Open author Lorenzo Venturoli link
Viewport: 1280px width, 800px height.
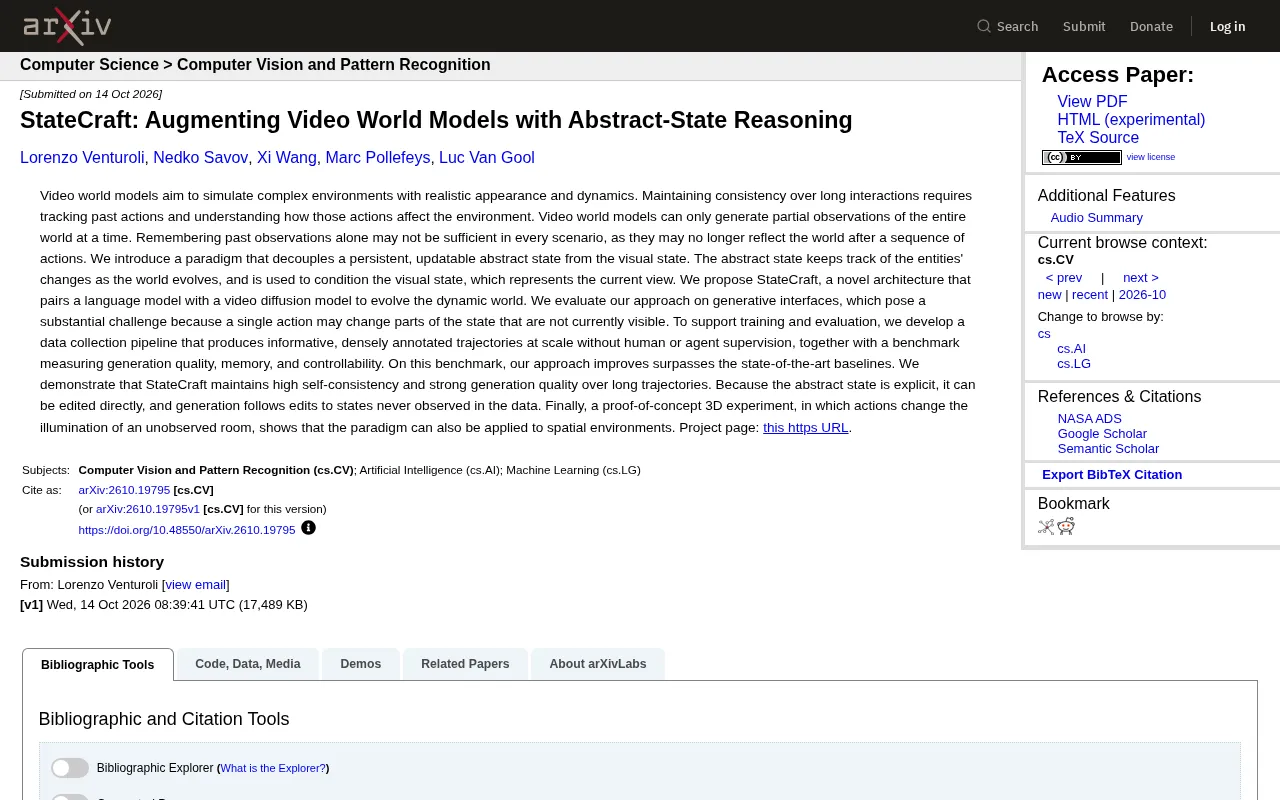82,158
